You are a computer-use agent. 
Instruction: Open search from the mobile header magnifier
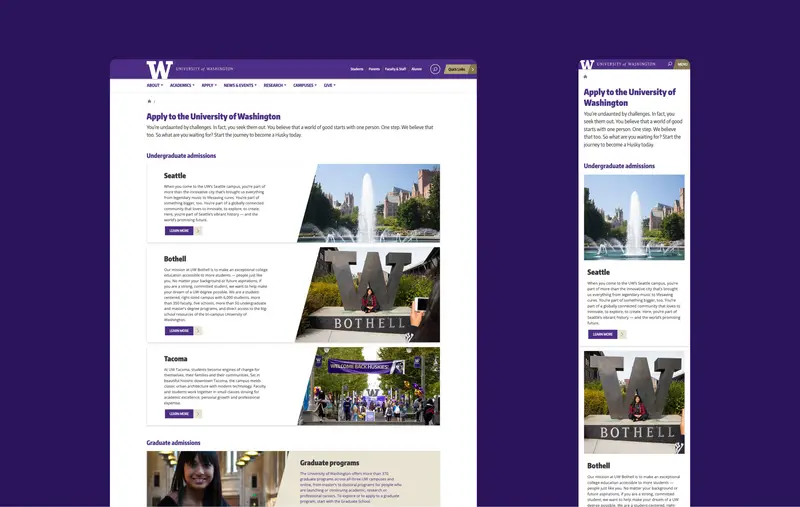[x=669, y=64]
